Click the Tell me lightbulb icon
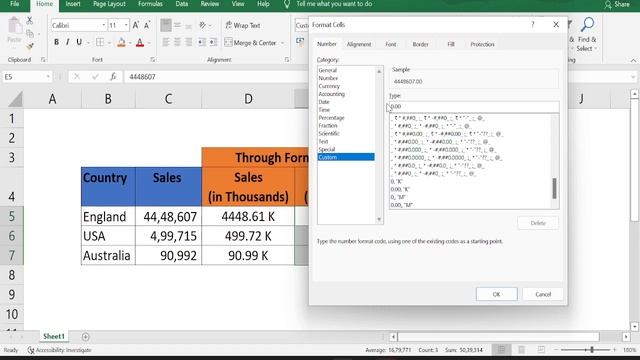This screenshot has width=640, height=360. (287, 4)
